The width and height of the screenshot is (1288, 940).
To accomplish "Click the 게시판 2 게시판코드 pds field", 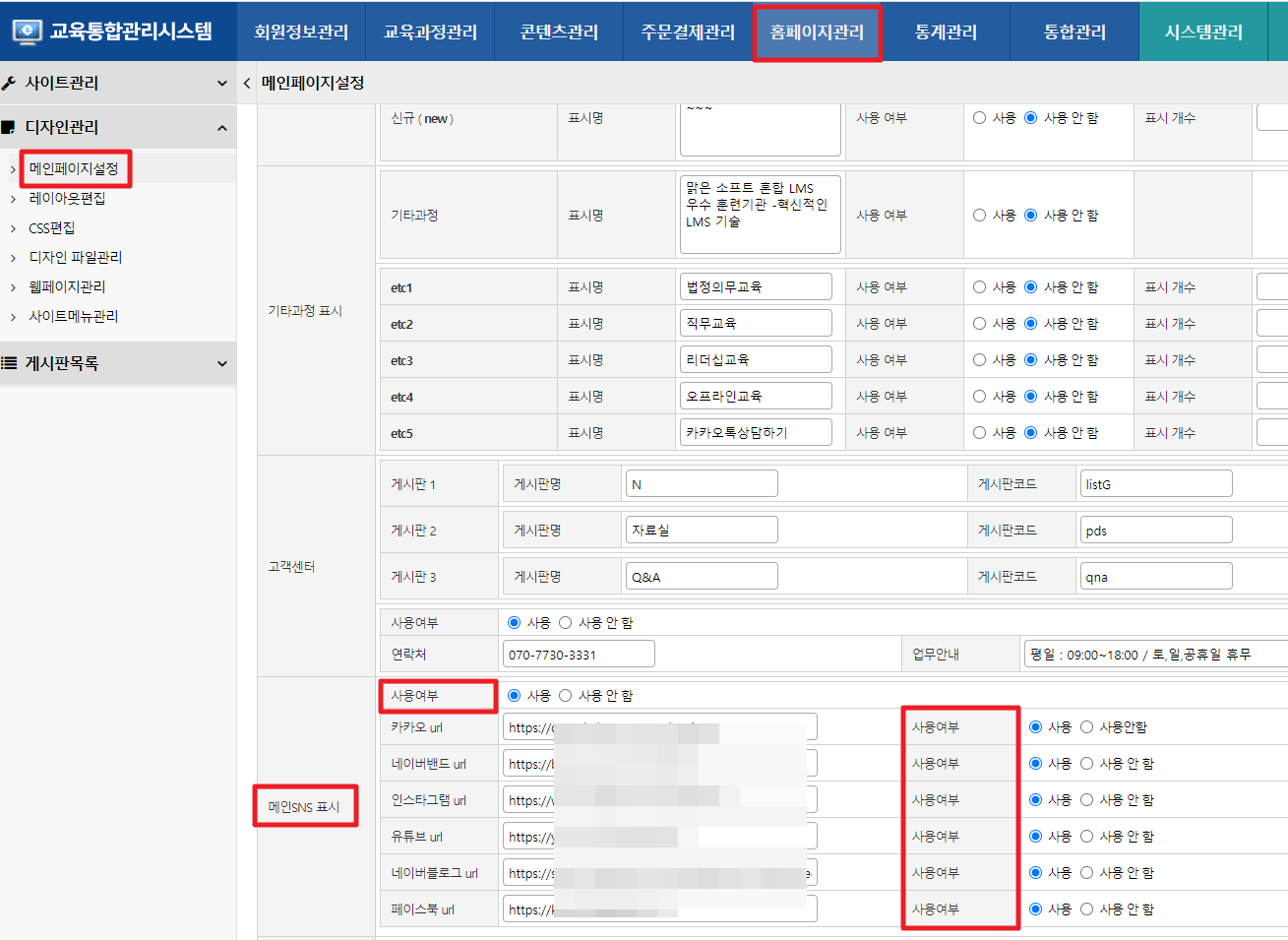I will [x=1155, y=531].
